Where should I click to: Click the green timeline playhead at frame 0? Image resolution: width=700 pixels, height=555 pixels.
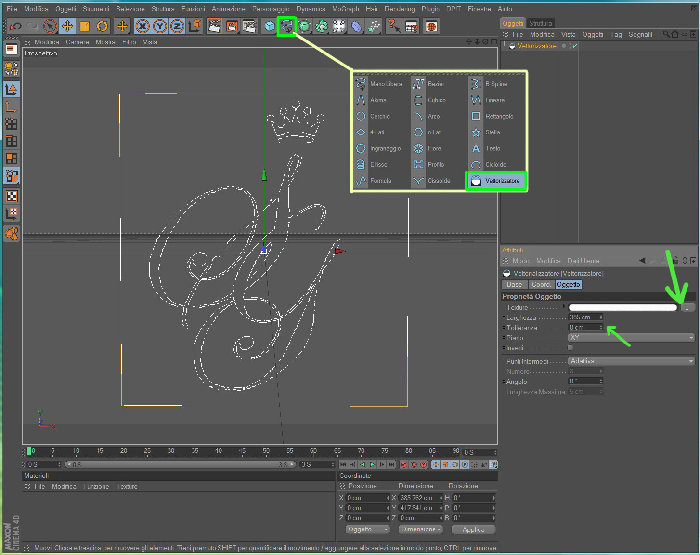click(x=29, y=451)
